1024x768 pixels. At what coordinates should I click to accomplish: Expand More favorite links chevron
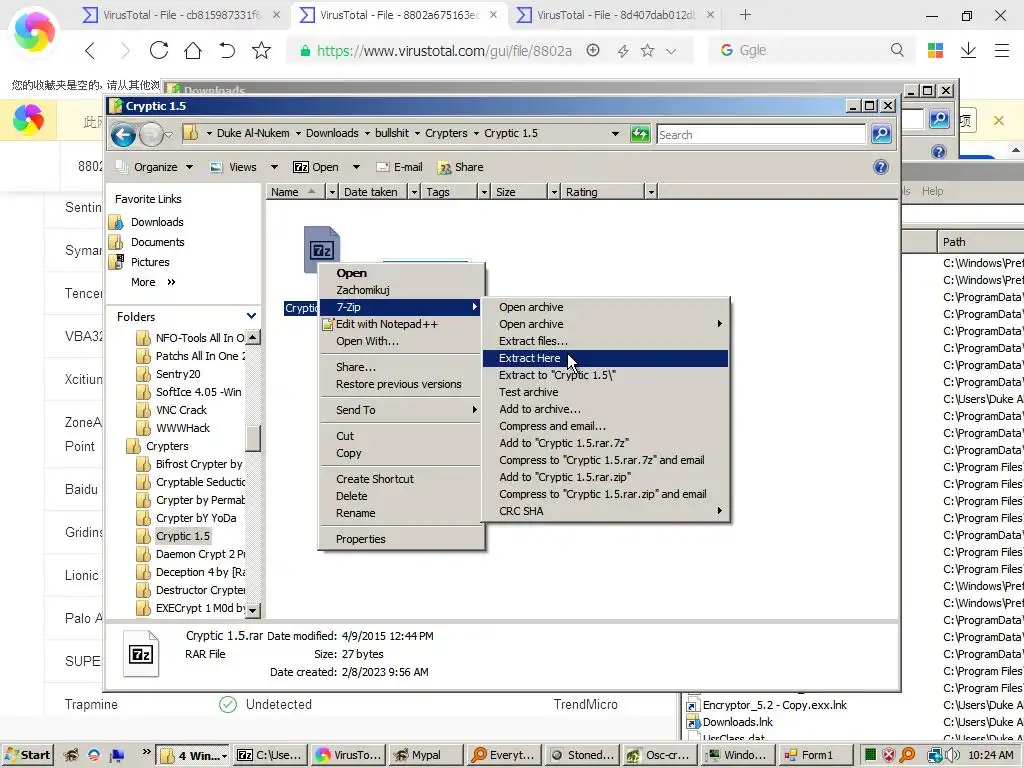click(171, 282)
